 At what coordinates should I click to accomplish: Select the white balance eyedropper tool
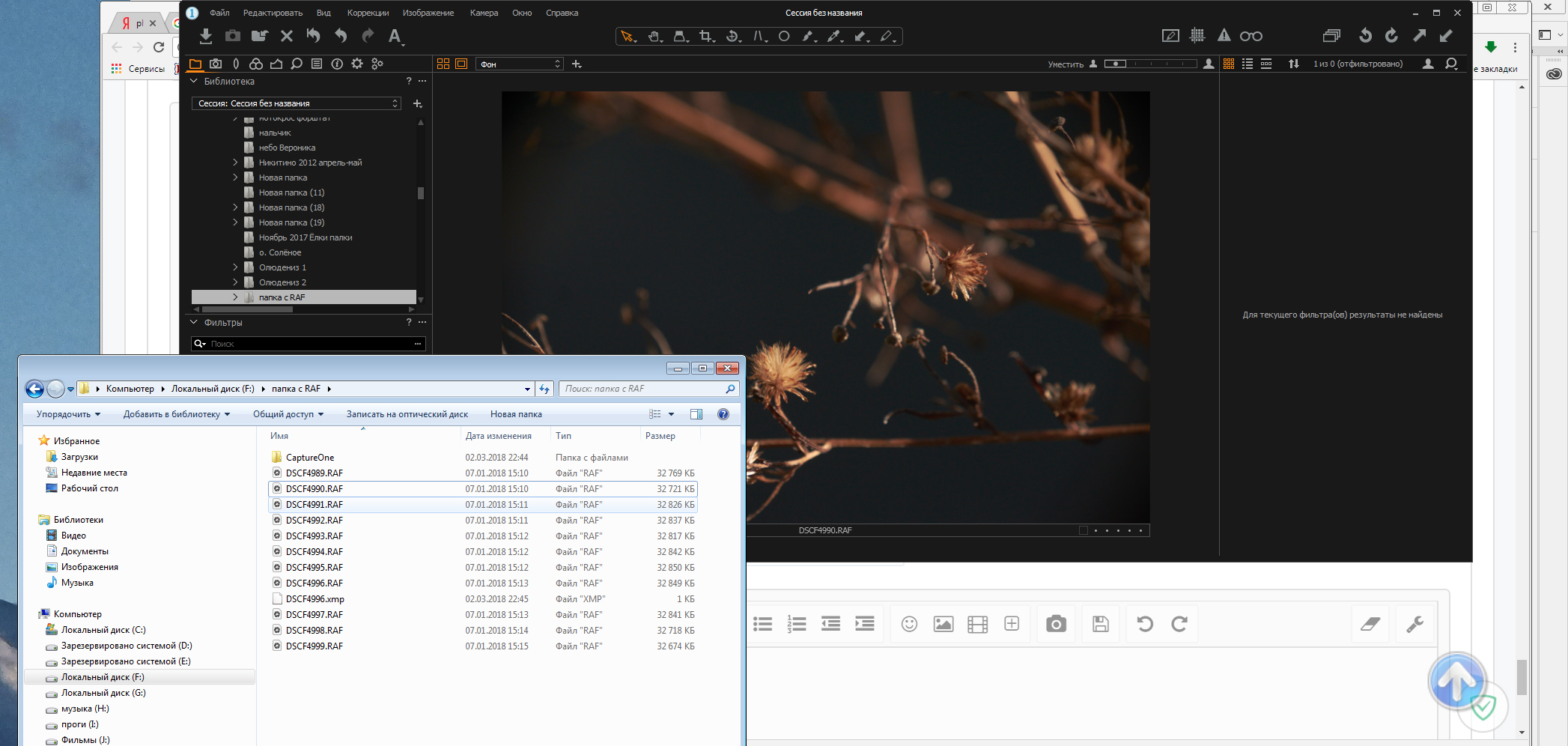coord(834,36)
